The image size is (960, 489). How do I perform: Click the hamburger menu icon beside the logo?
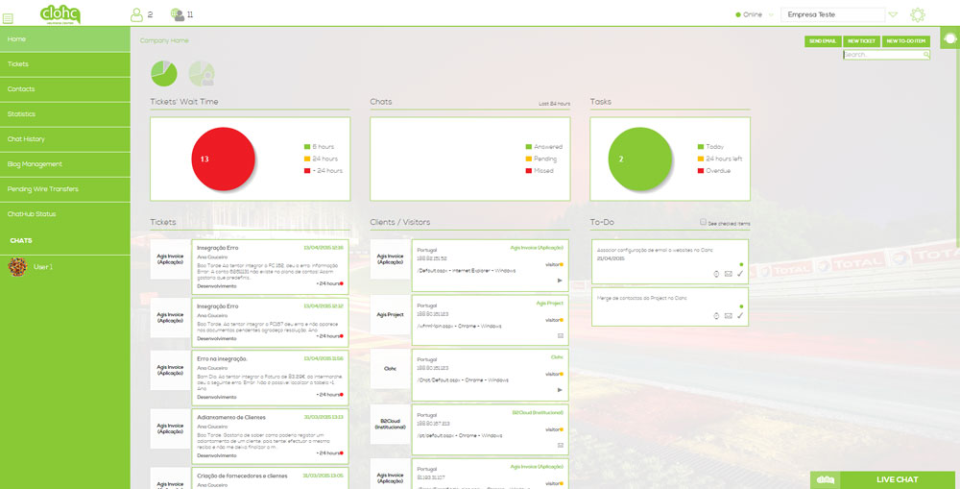coord(8,18)
